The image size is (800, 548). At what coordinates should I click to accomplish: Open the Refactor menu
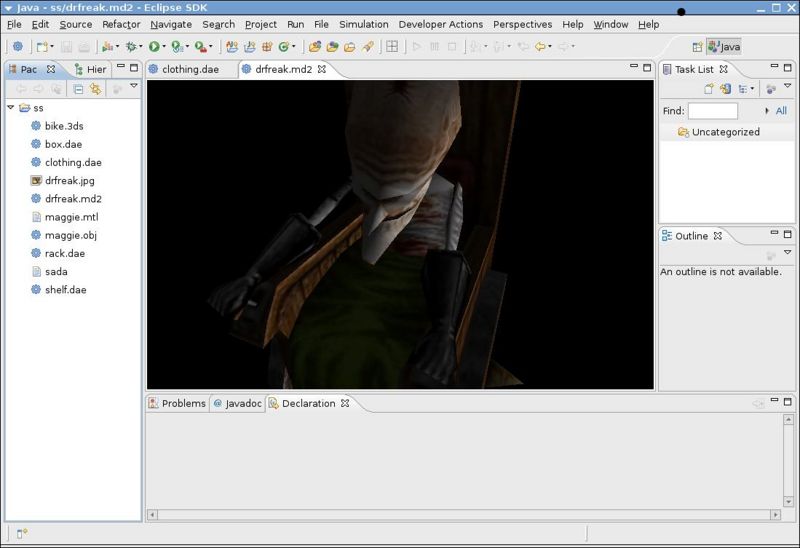pyautogui.click(x=121, y=24)
